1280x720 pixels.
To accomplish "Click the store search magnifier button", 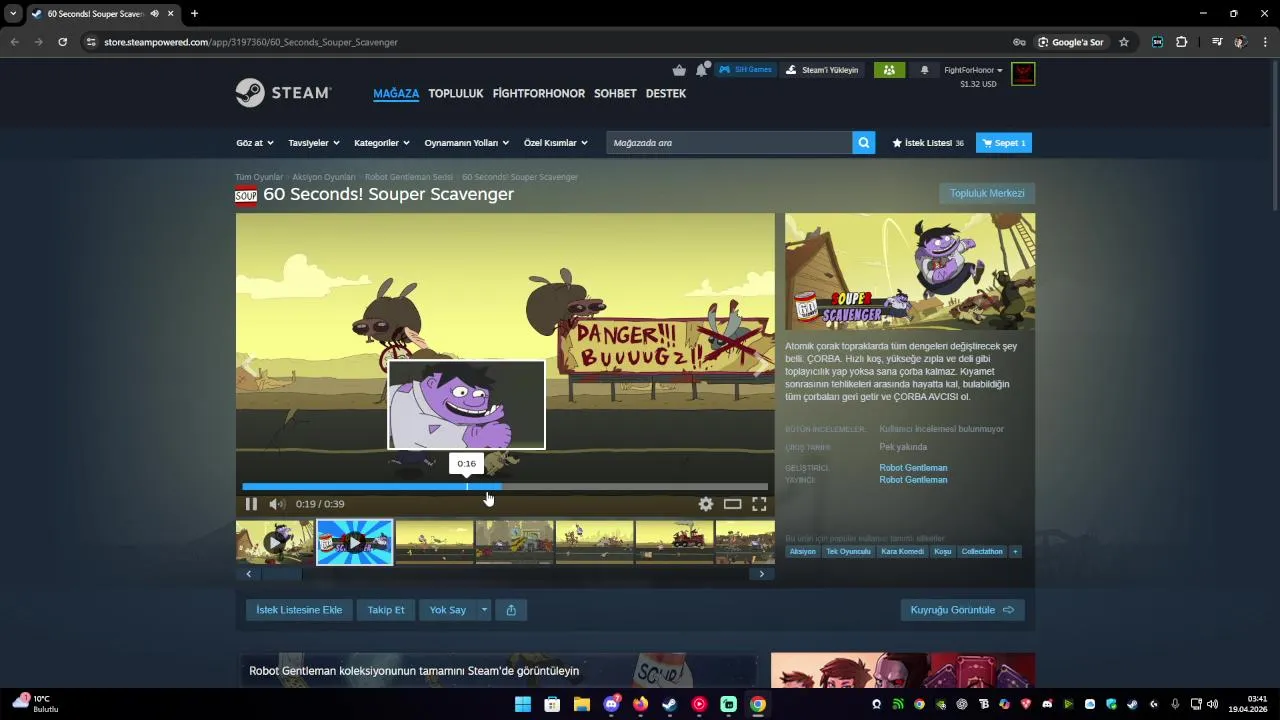I will pos(864,143).
